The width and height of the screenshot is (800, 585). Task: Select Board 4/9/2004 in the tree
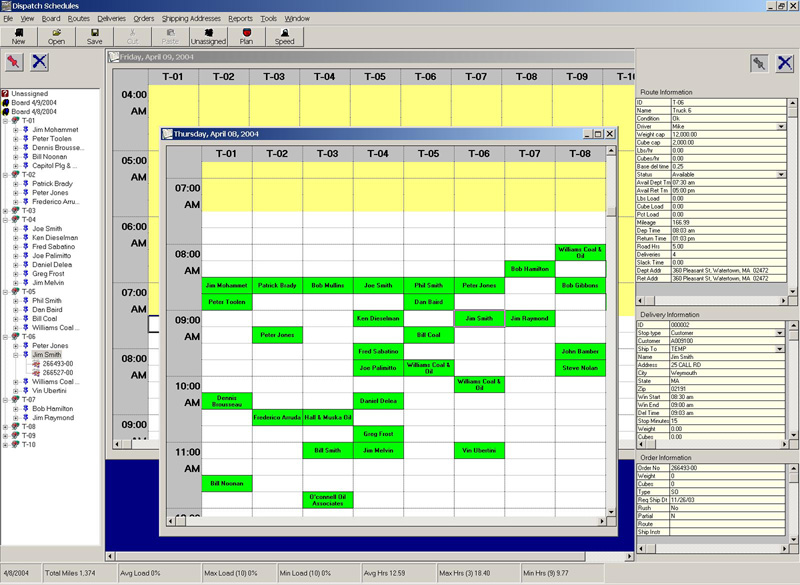point(34,103)
